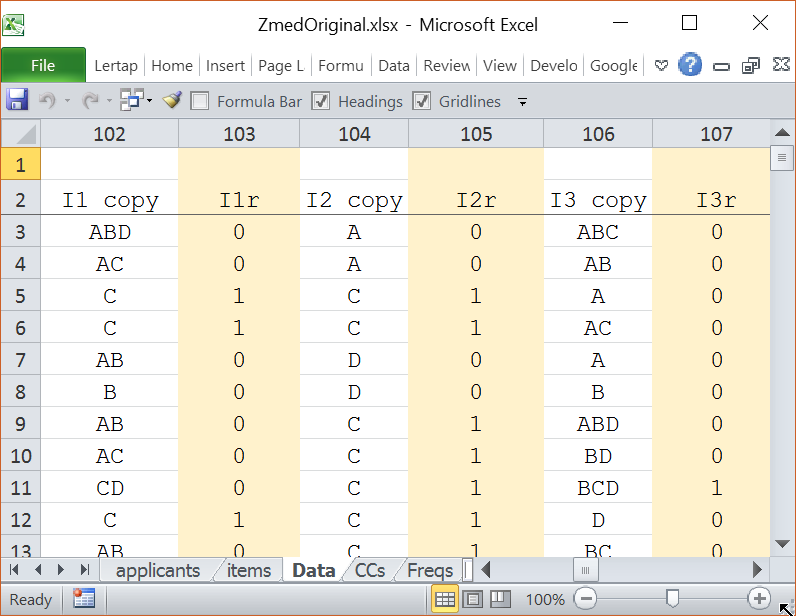Click the zoom in plus icon
The image size is (796, 616).
tap(759, 599)
